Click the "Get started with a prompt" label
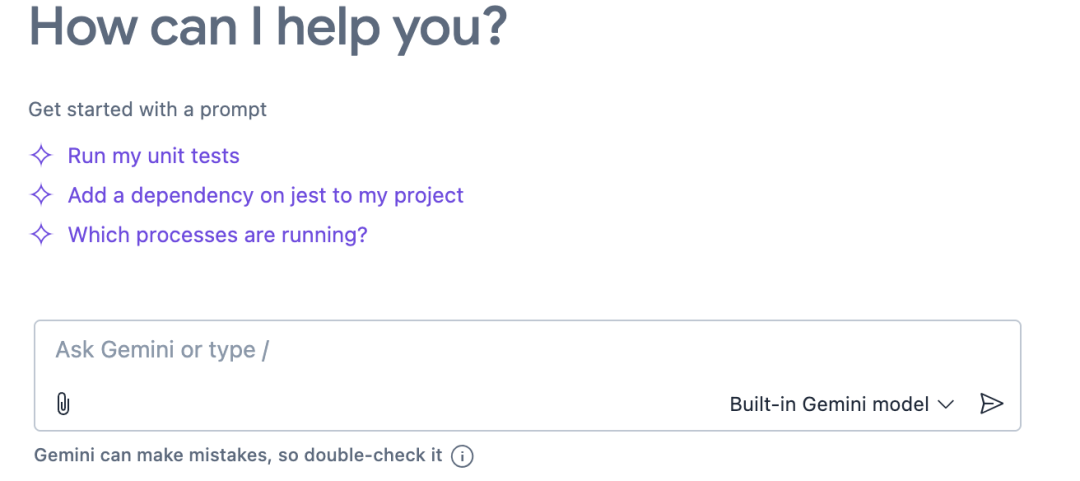This screenshot has height=481, width=1080. coord(147,109)
